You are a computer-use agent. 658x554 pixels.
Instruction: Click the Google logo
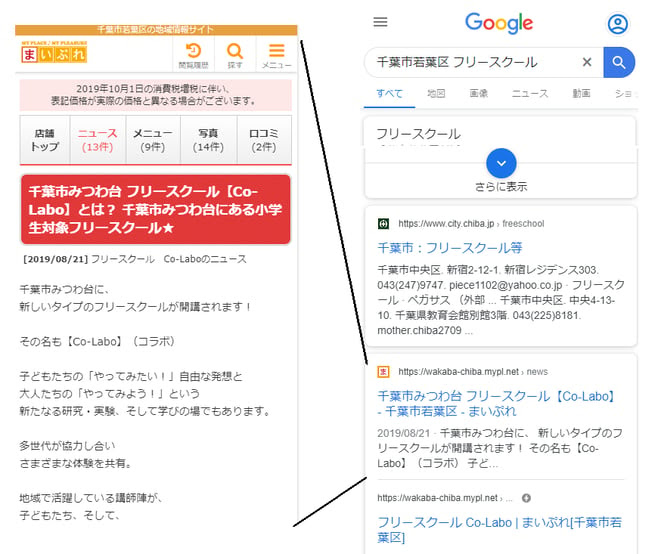pos(499,23)
